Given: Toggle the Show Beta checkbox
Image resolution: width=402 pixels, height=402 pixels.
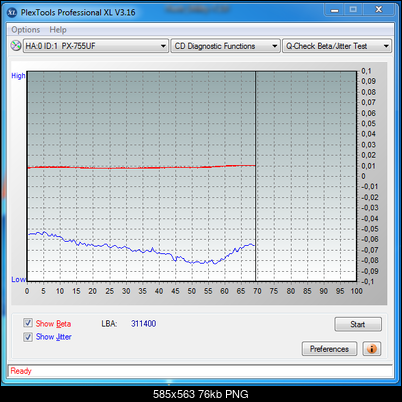Looking at the screenshot, I should (28, 323).
